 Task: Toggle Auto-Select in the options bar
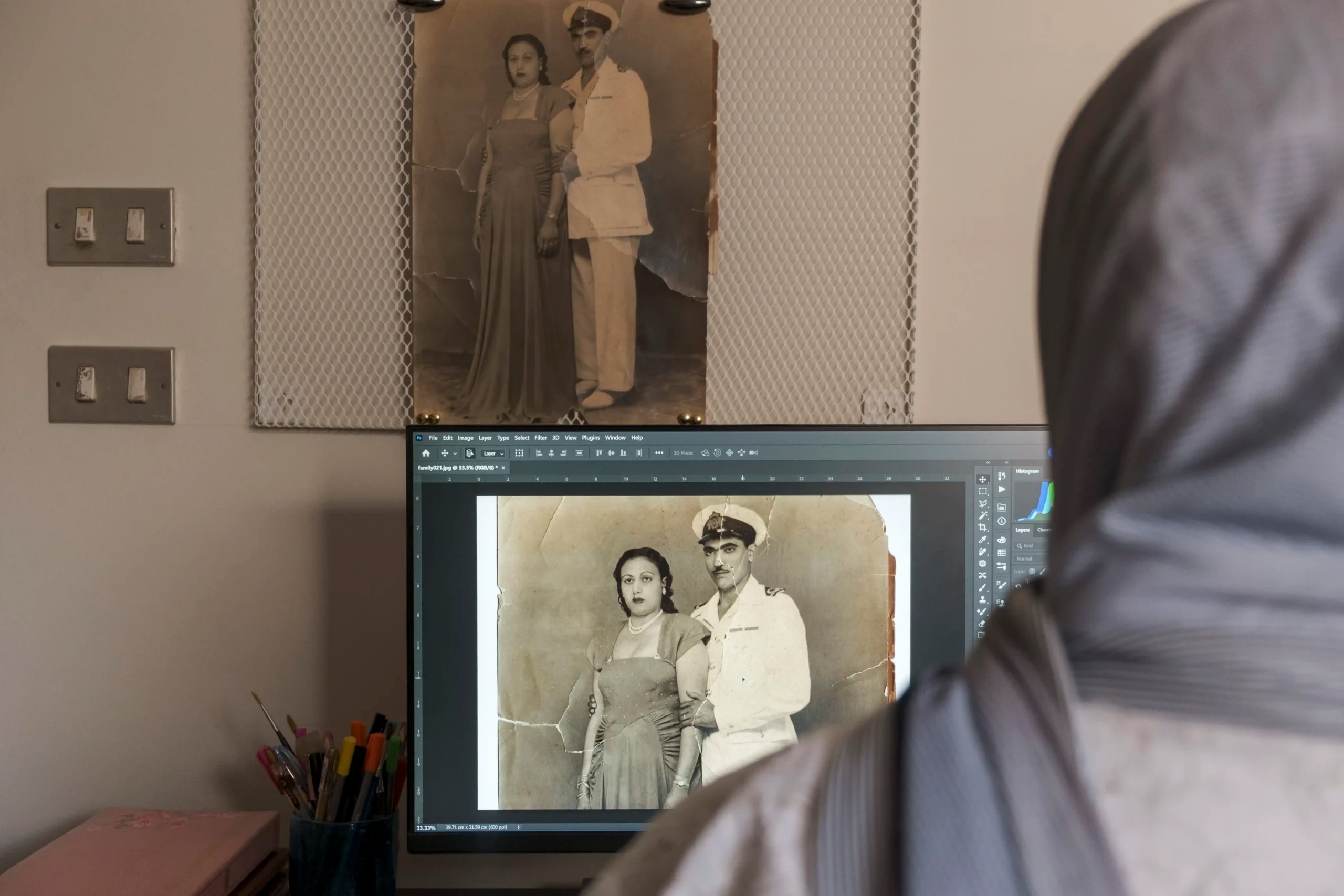[x=469, y=453]
